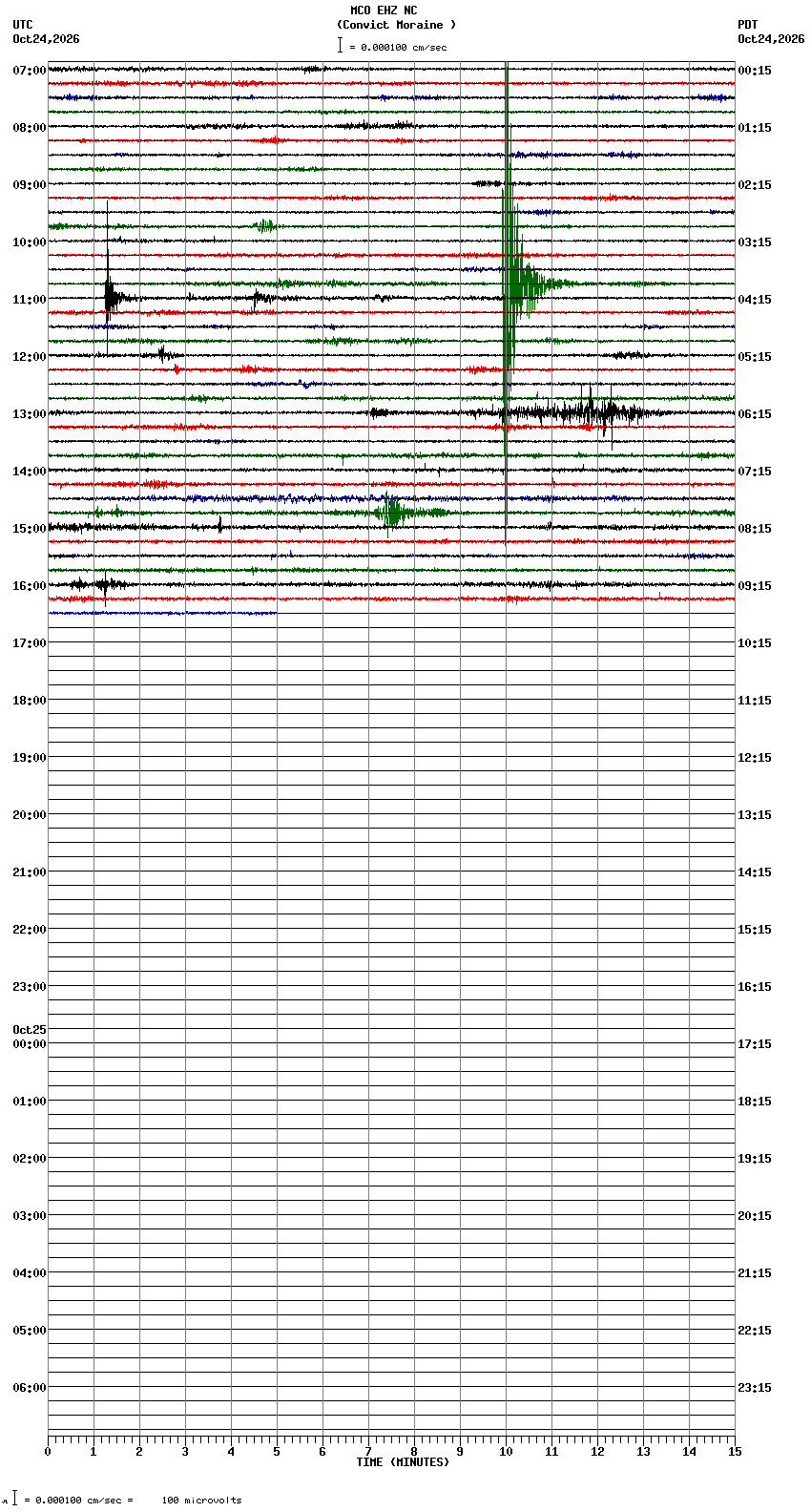Viewport: 811px width, 1512px height.
Task: Click the 15:00 UTC time label
Action: tap(30, 529)
